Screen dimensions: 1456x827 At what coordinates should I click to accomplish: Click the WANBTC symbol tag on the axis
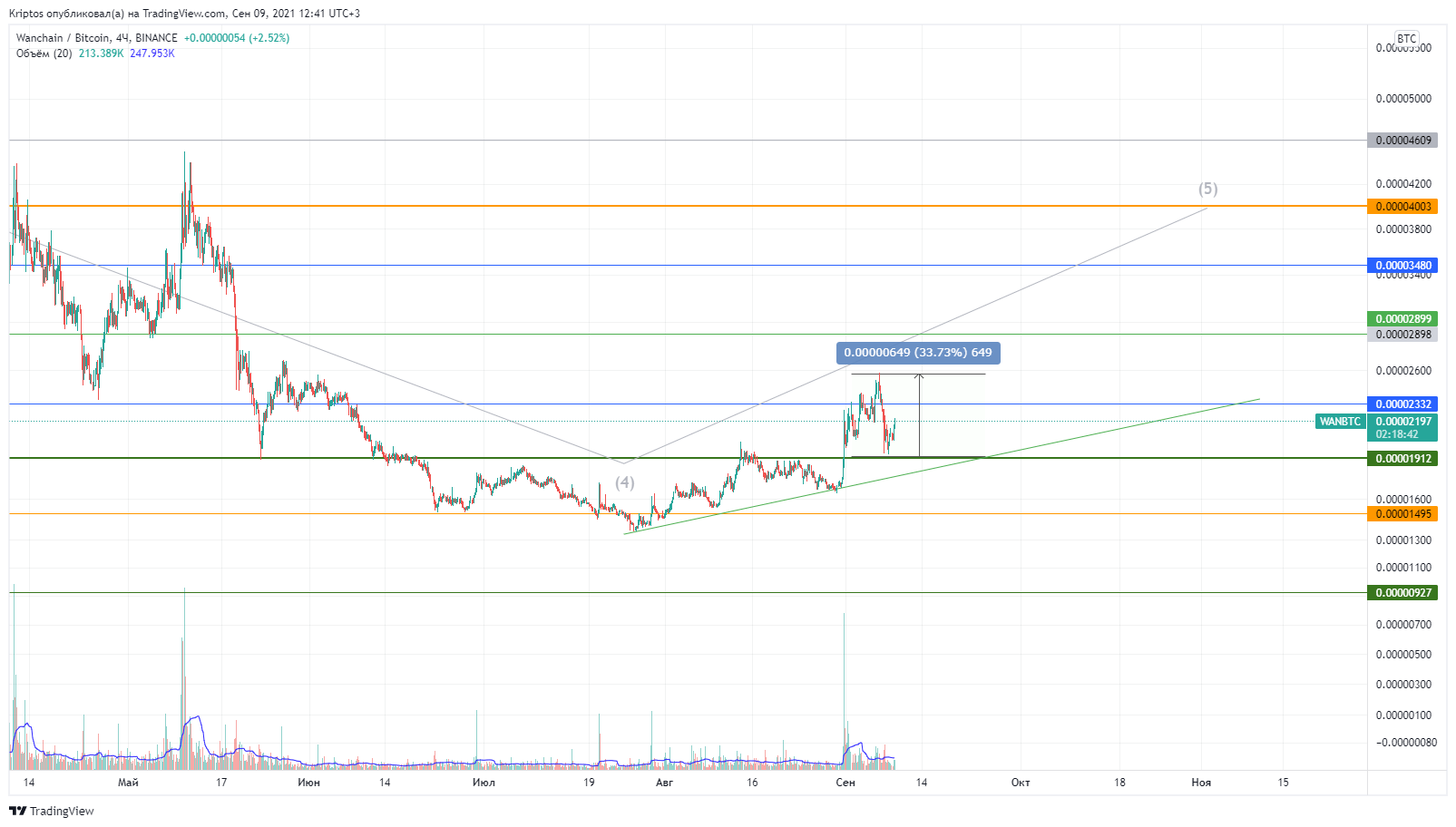click(x=1340, y=422)
